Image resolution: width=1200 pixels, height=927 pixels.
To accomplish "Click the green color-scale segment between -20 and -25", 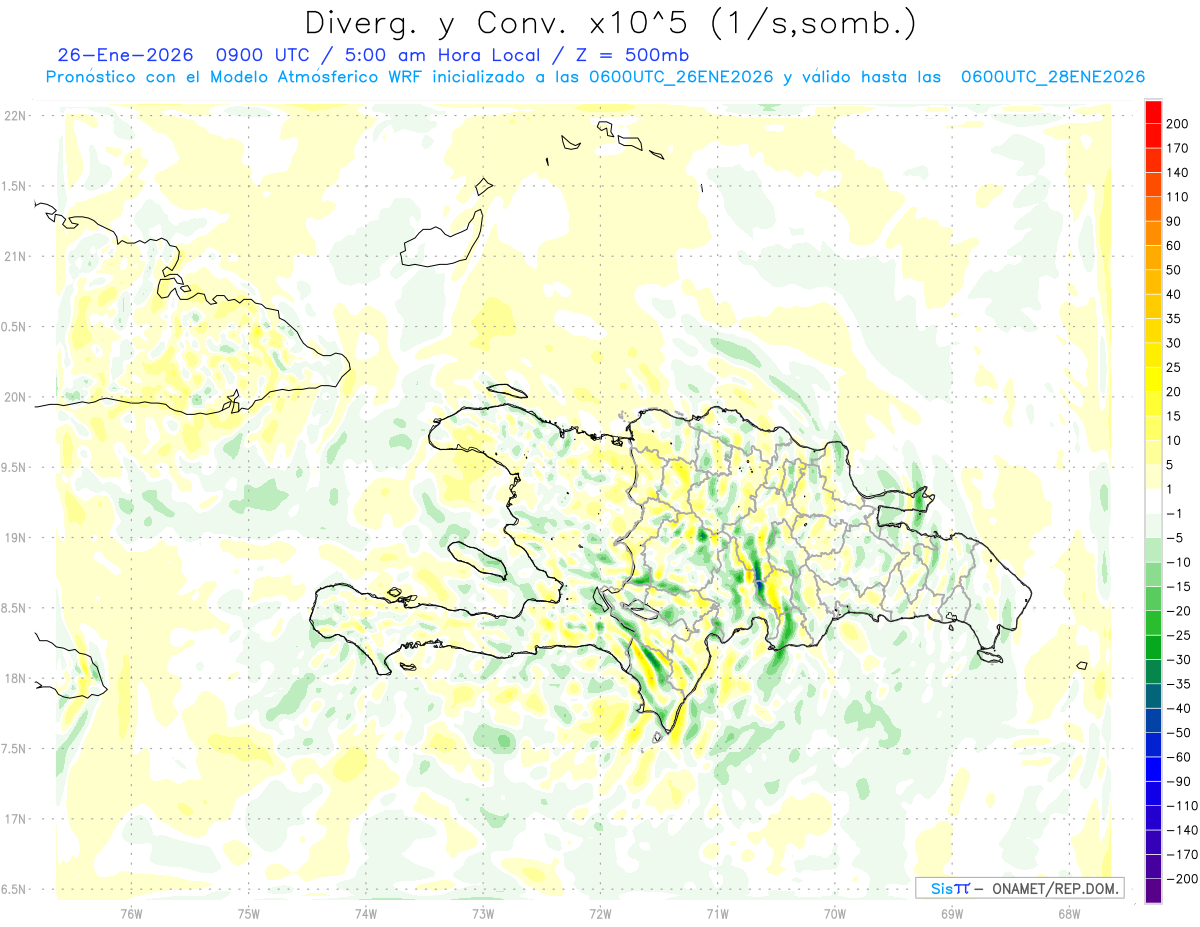I will [1153, 623].
